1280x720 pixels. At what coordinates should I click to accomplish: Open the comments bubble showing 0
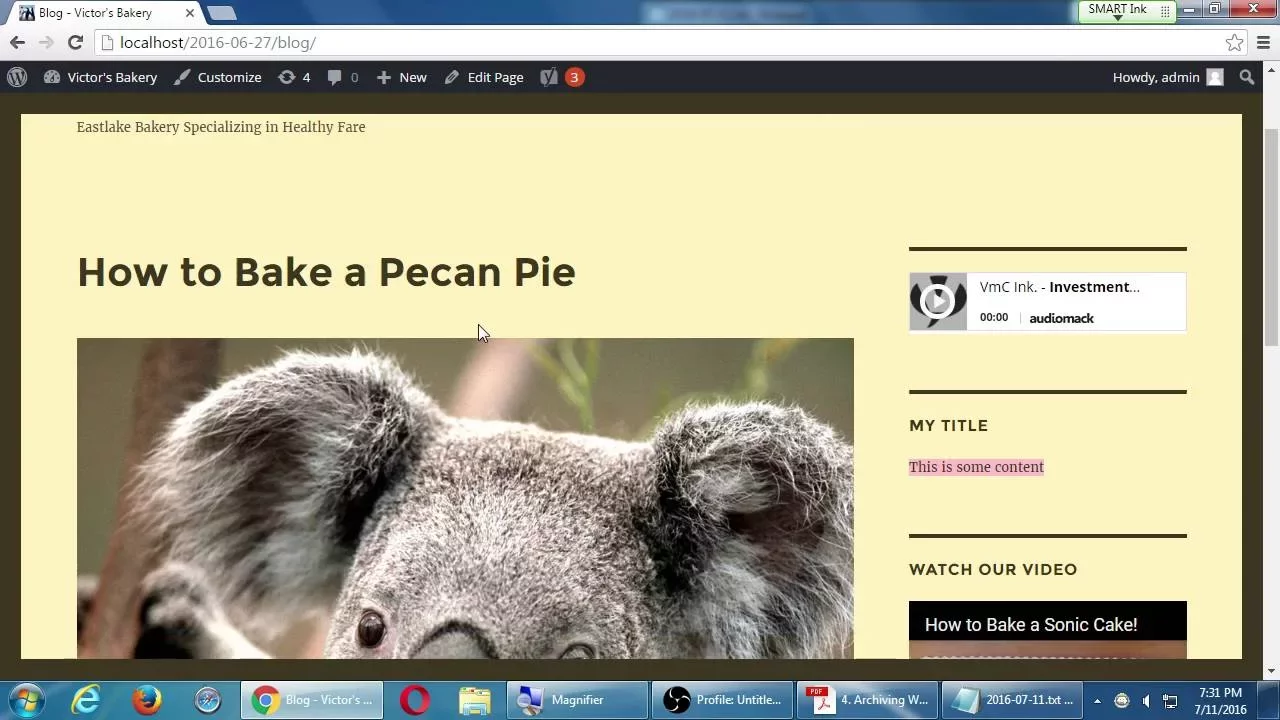pos(343,77)
